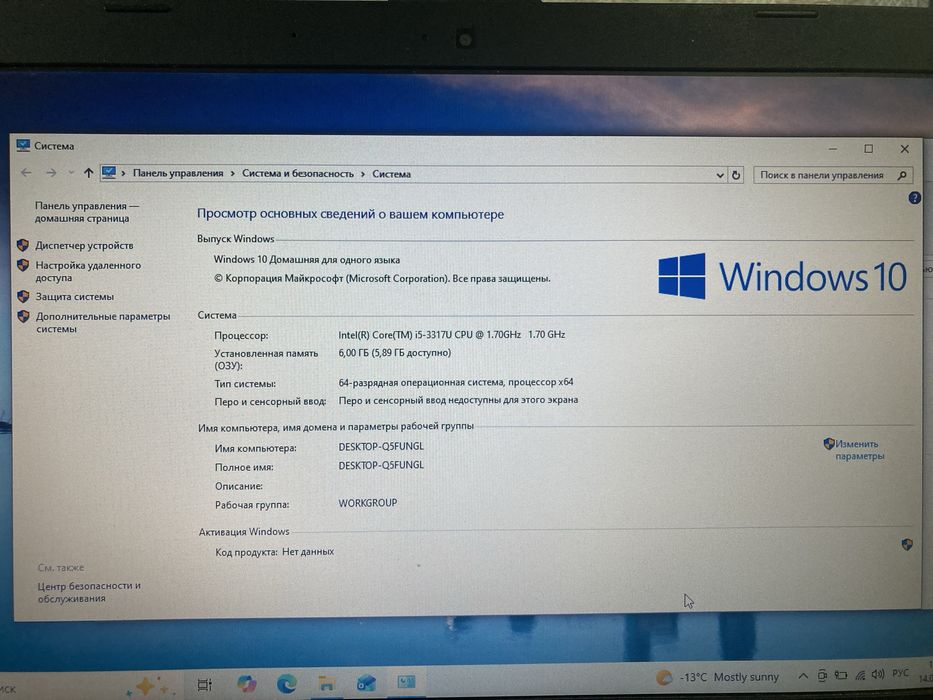Click volume speaker tray icon
The width and height of the screenshot is (933, 700).
(878, 674)
